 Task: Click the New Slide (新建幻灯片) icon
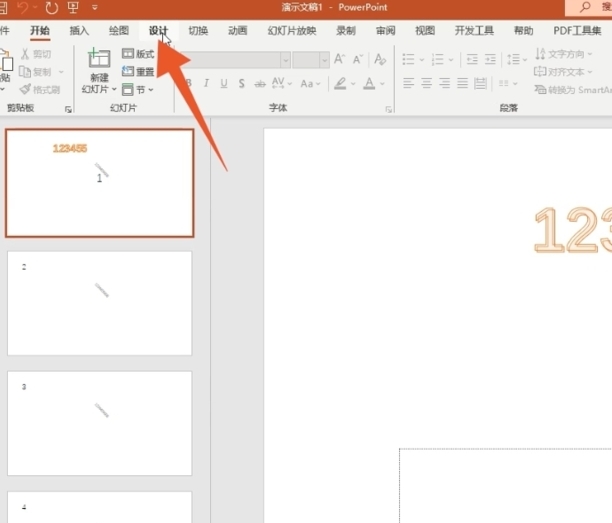click(99, 58)
